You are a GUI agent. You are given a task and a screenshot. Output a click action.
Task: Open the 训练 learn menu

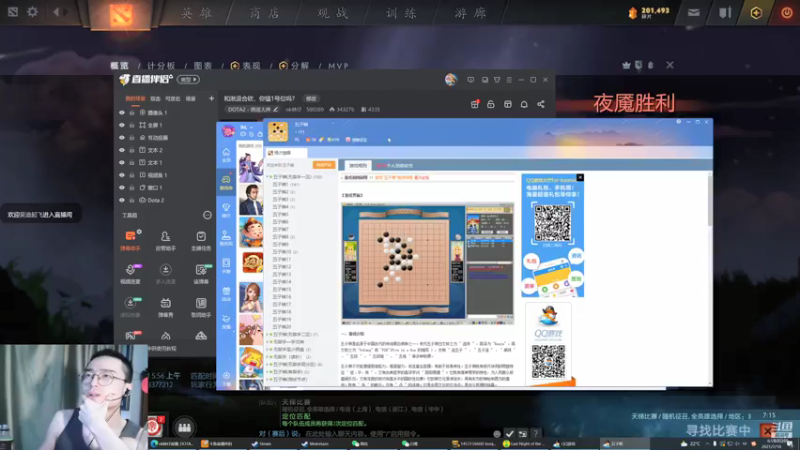click(401, 13)
